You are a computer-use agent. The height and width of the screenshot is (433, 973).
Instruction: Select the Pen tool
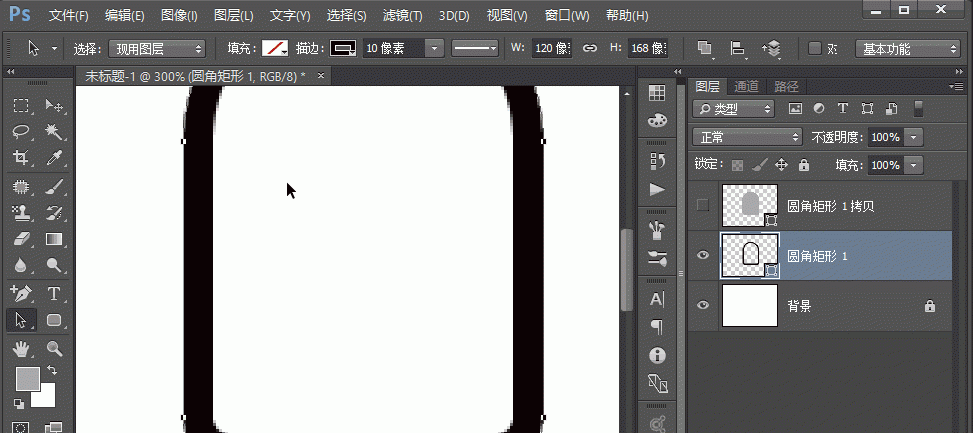point(21,293)
